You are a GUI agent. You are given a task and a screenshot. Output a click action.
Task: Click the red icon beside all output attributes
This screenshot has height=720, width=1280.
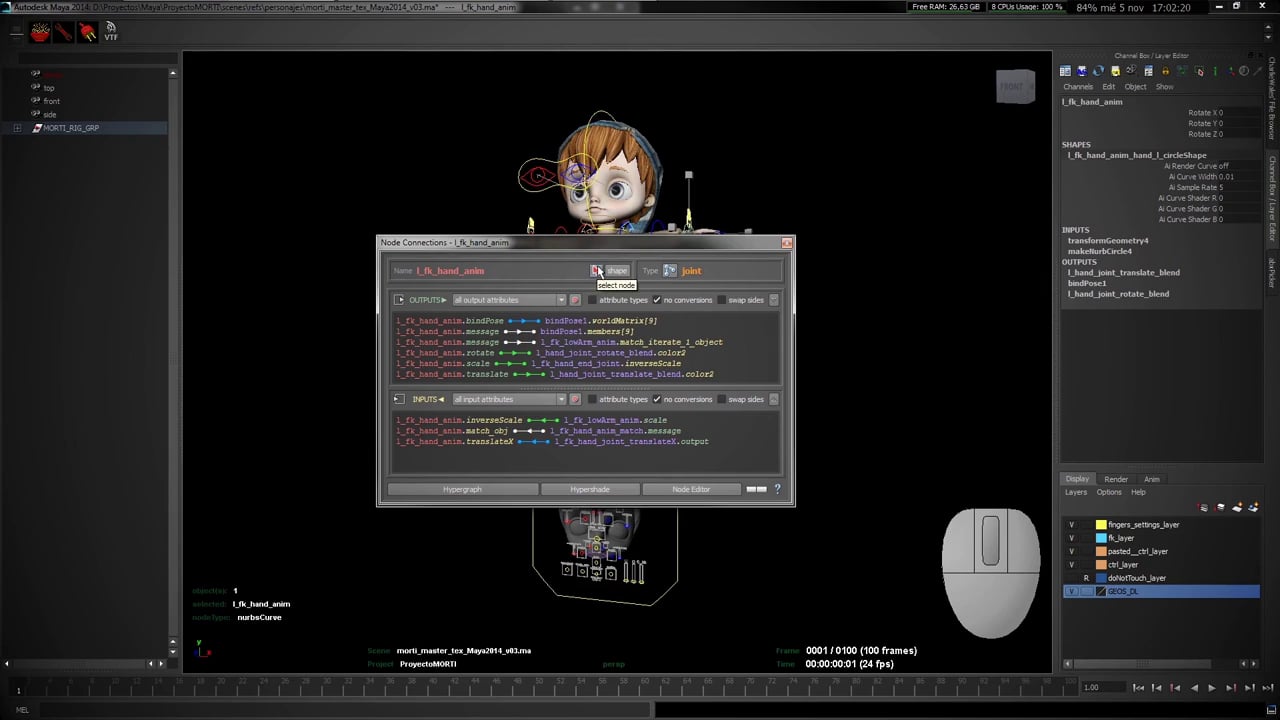575,300
